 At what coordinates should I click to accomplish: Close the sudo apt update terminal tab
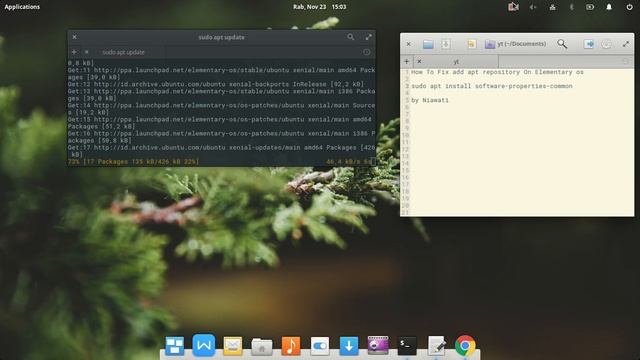click(x=87, y=52)
